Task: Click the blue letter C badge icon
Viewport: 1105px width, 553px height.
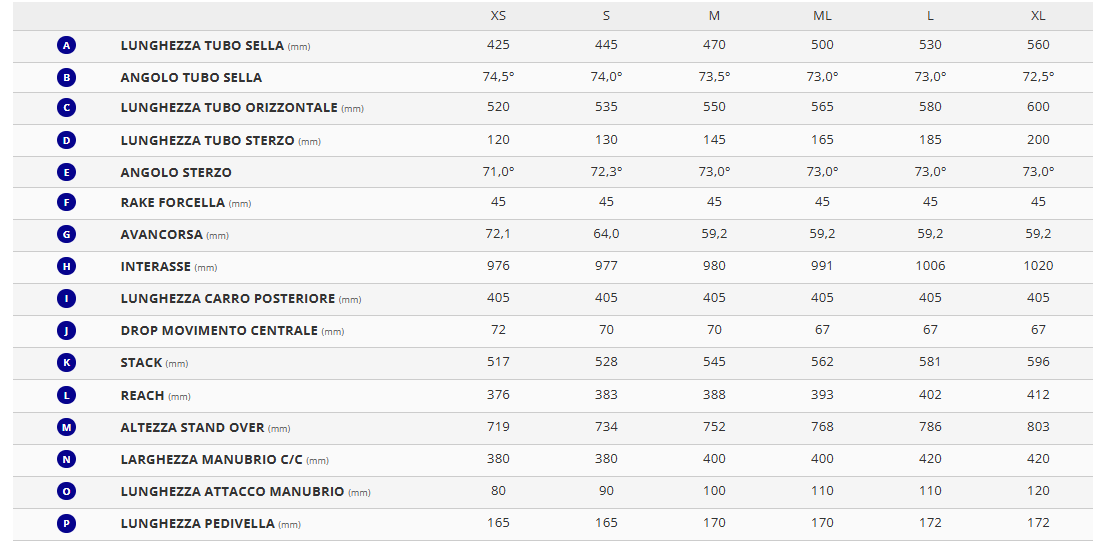Action: pyautogui.click(x=66, y=108)
